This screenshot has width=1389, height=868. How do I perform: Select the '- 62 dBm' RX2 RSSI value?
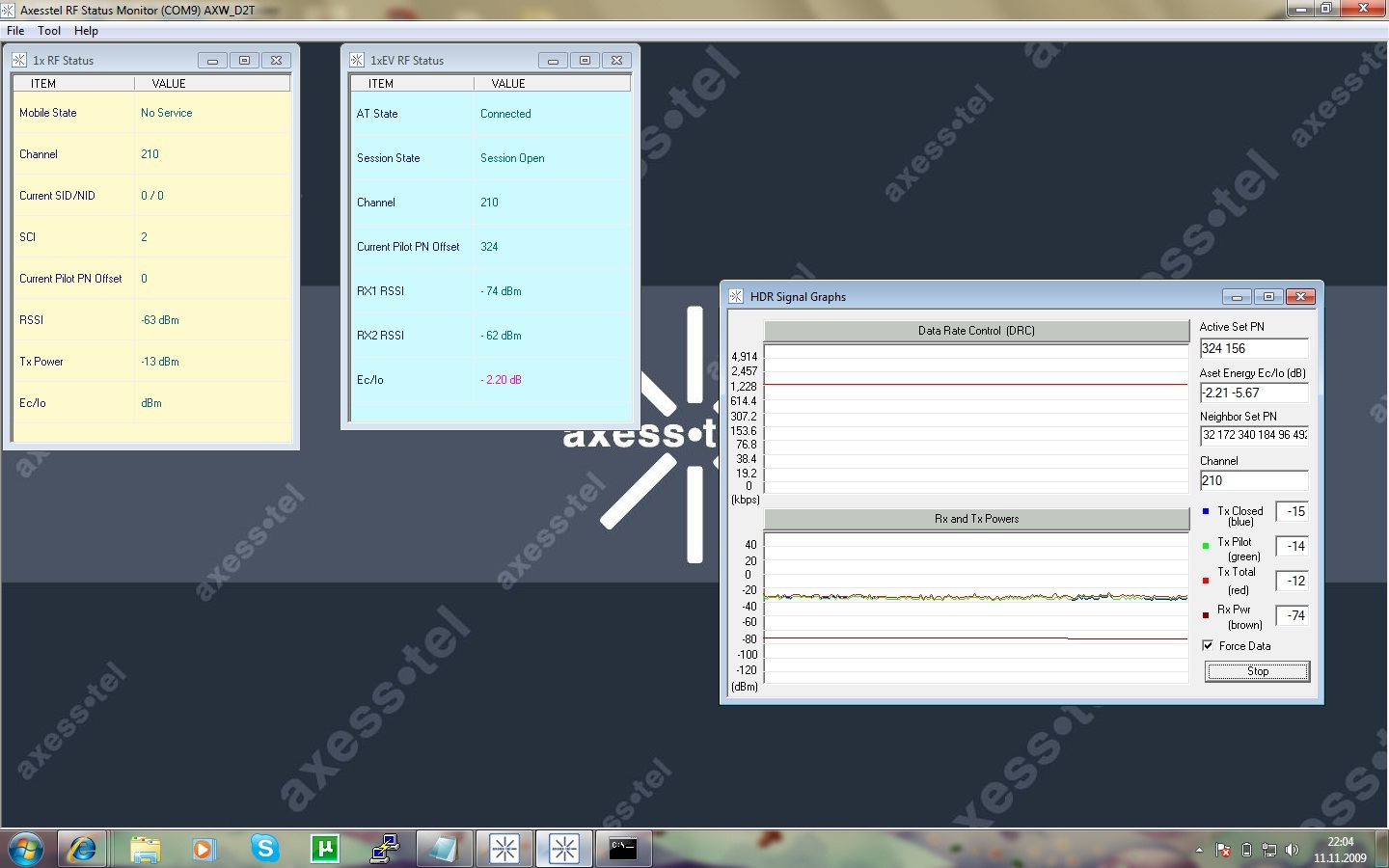501,336
